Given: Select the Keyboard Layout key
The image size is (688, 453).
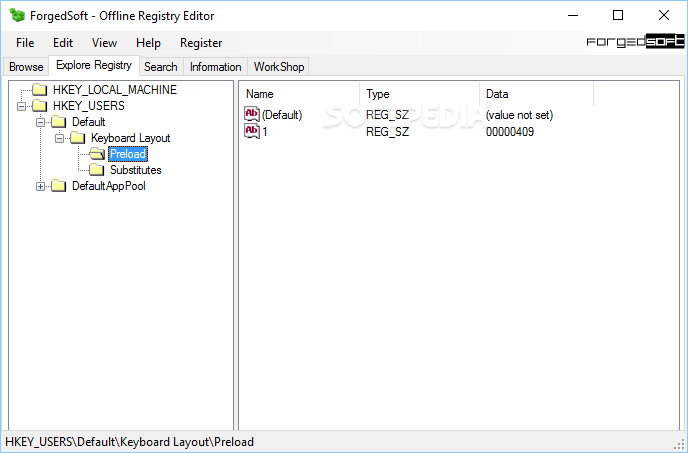Looking at the screenshot, I should point(130,138).
